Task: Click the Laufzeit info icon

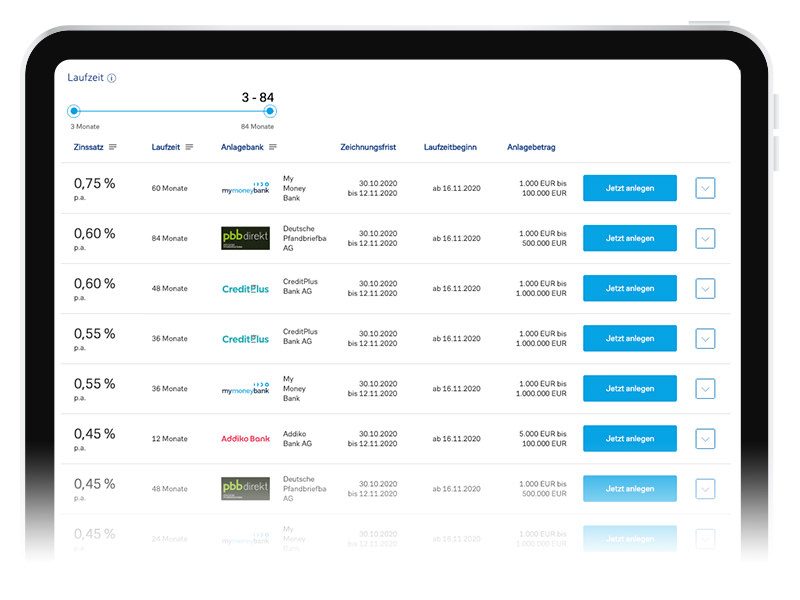Action: click(112, 78)
